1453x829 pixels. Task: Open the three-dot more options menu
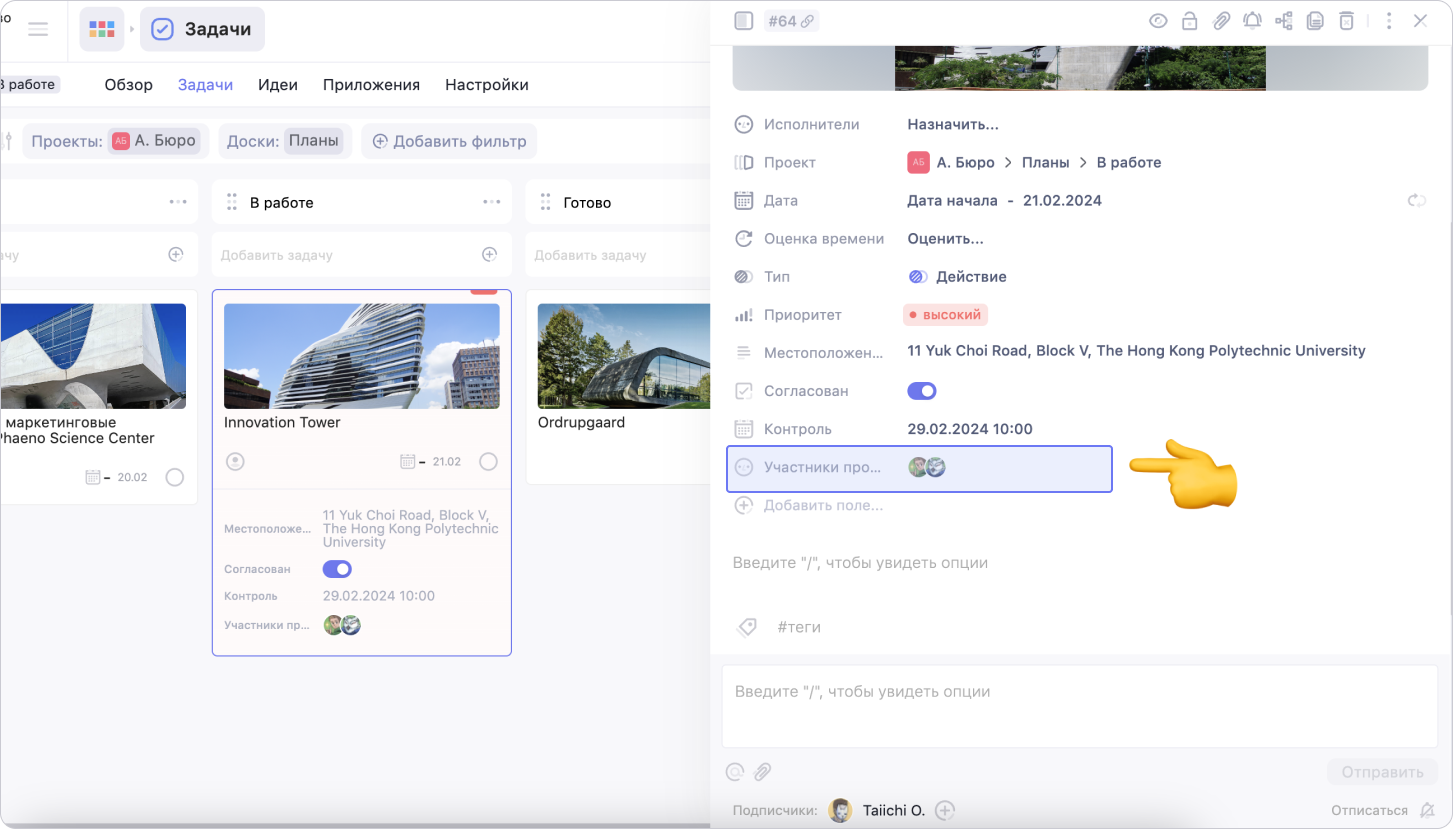[x=1389, y=20]
